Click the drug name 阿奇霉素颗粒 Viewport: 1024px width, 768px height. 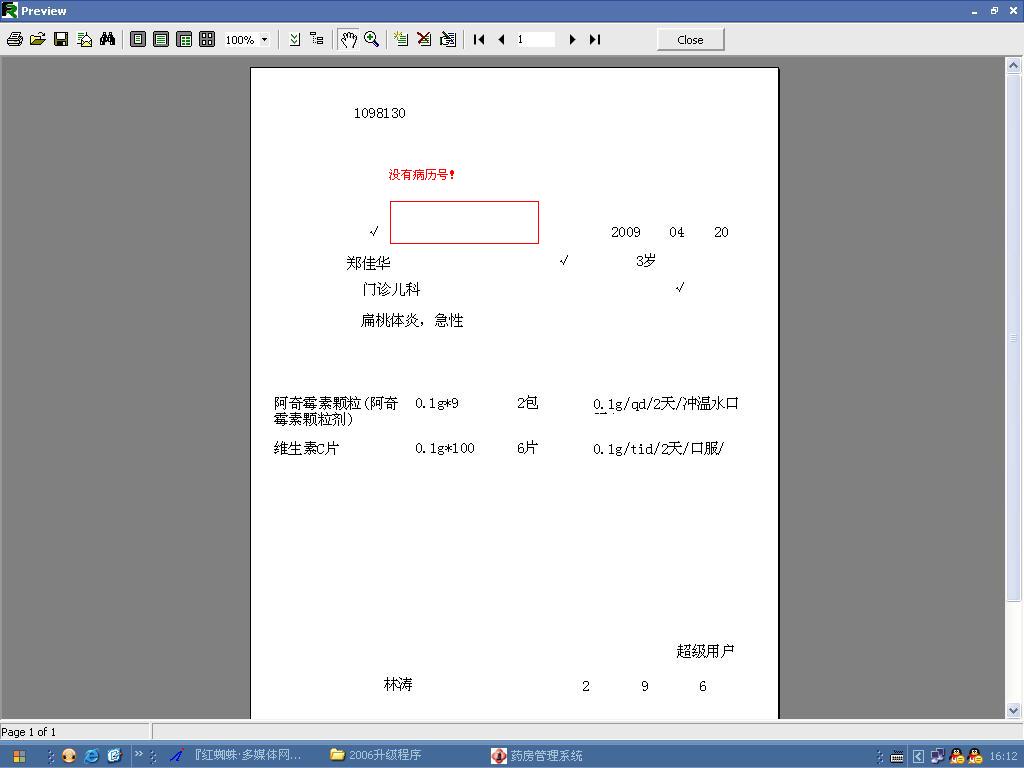(x=336, y=411)
